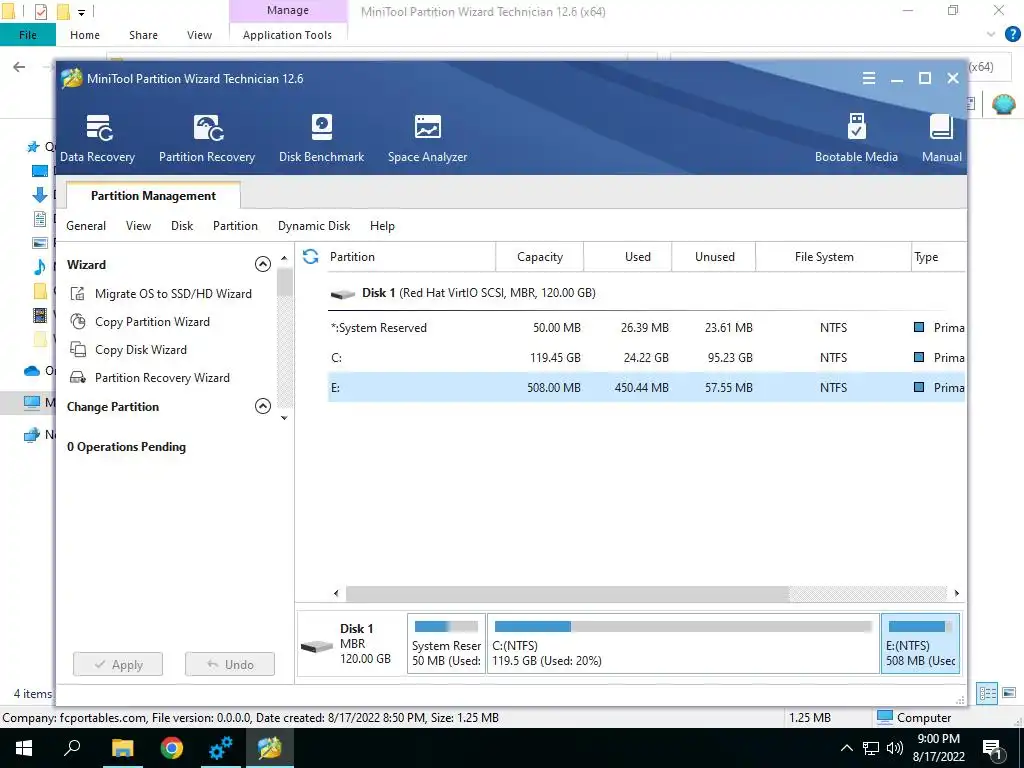Click the volume speaker tray icon

point(895,748)
